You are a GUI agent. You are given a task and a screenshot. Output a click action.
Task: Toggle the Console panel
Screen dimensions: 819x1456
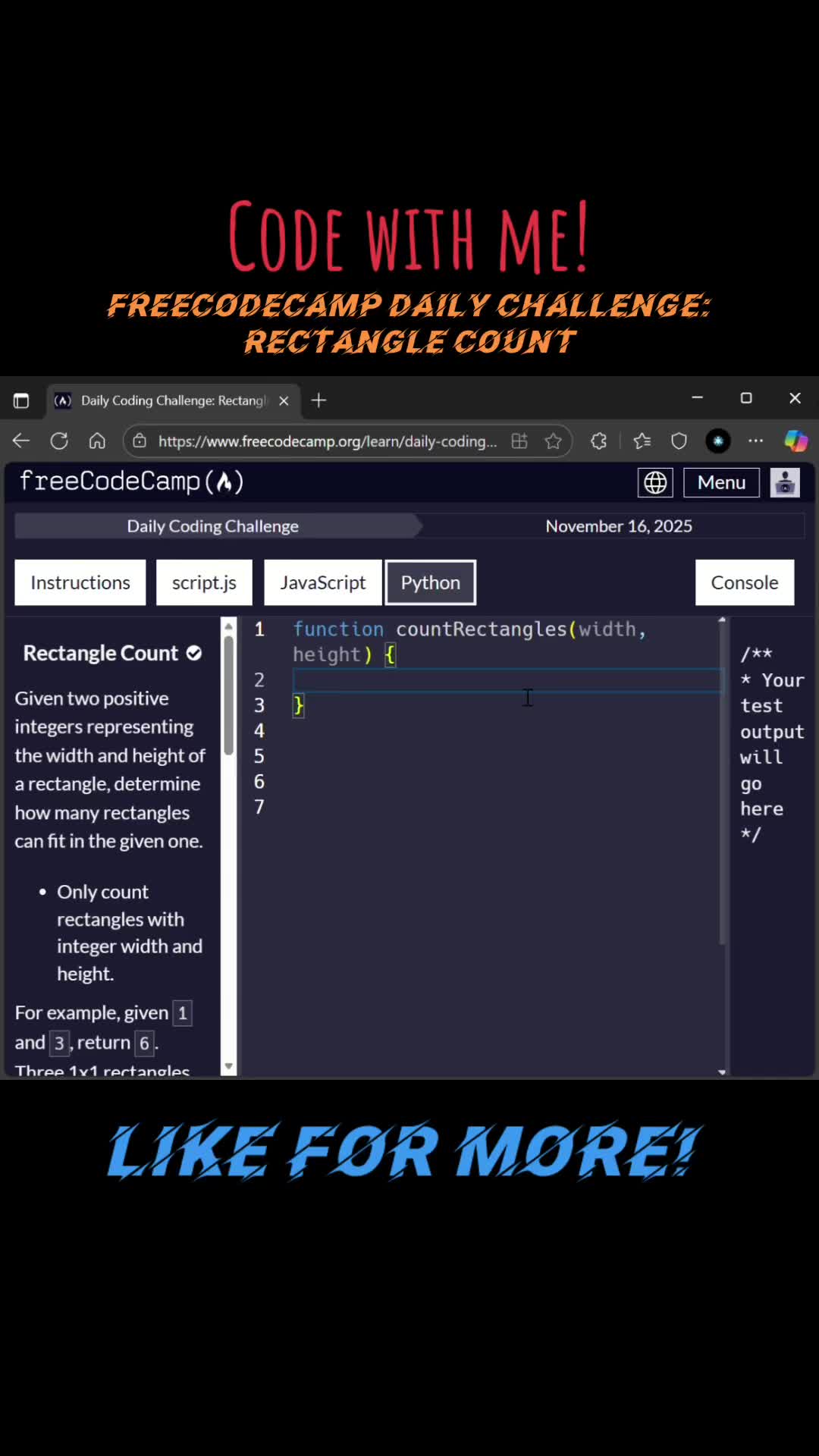click(x=745, y=582)
